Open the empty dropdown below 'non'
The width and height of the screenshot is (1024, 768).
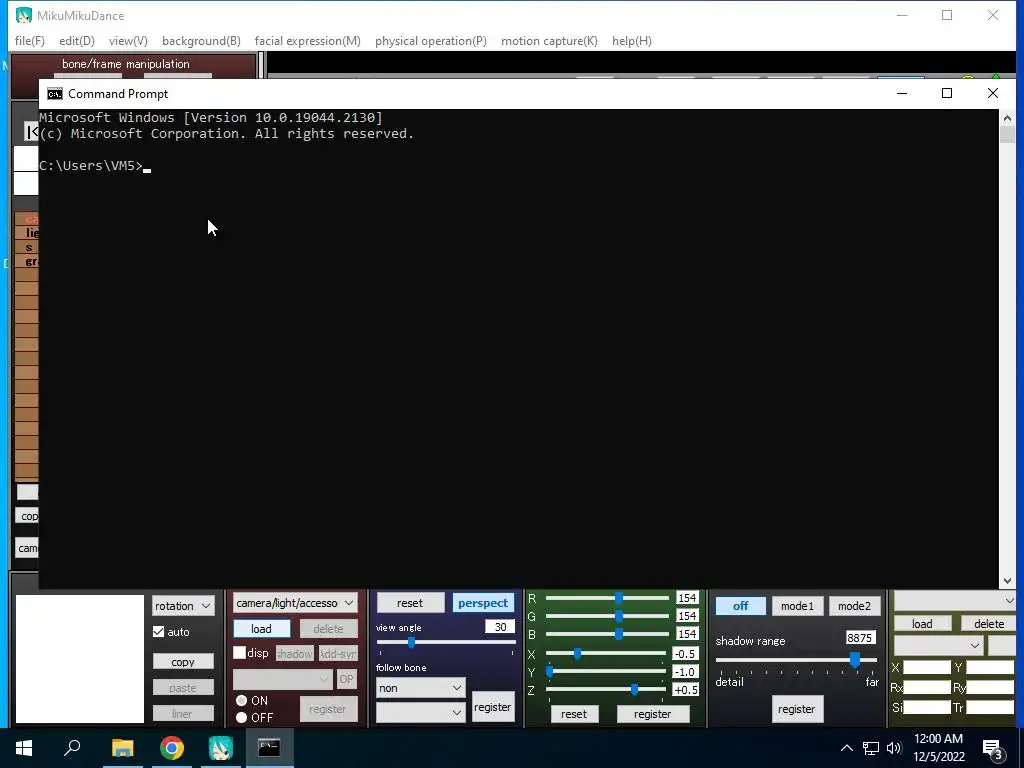tap(420, 712)
